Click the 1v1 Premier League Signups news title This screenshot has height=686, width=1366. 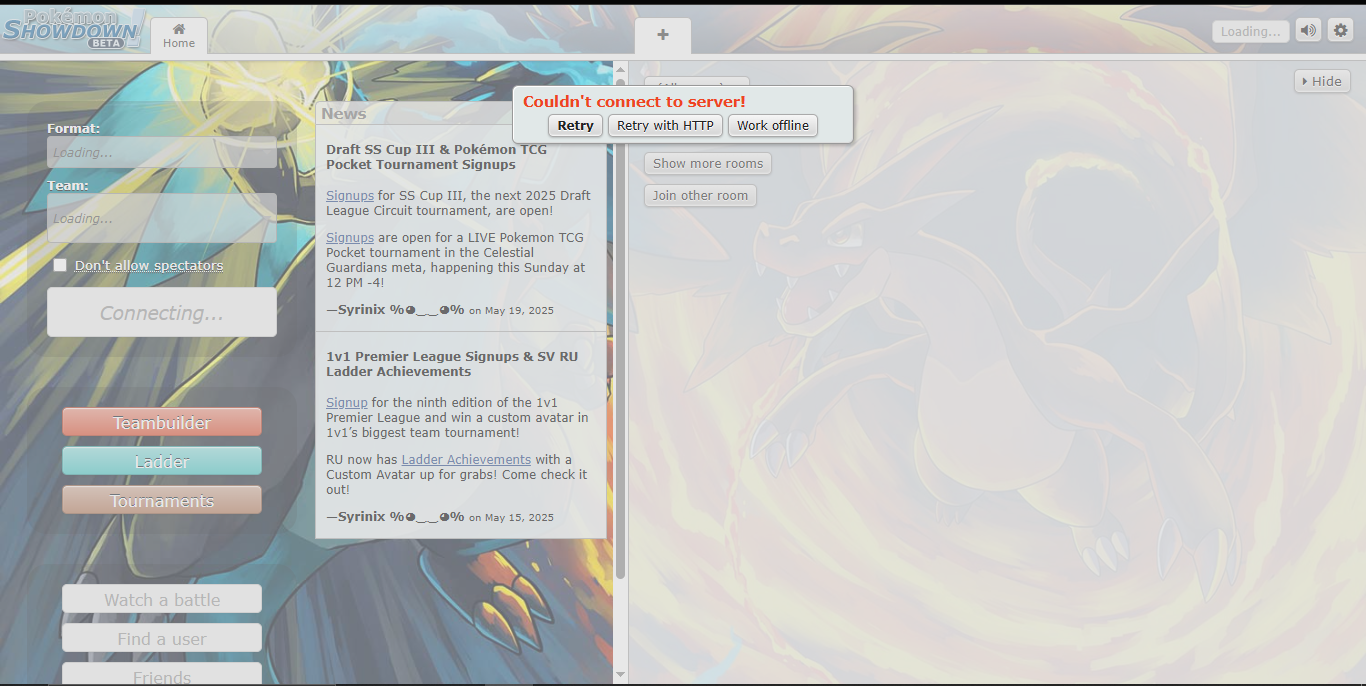point(452,364)
